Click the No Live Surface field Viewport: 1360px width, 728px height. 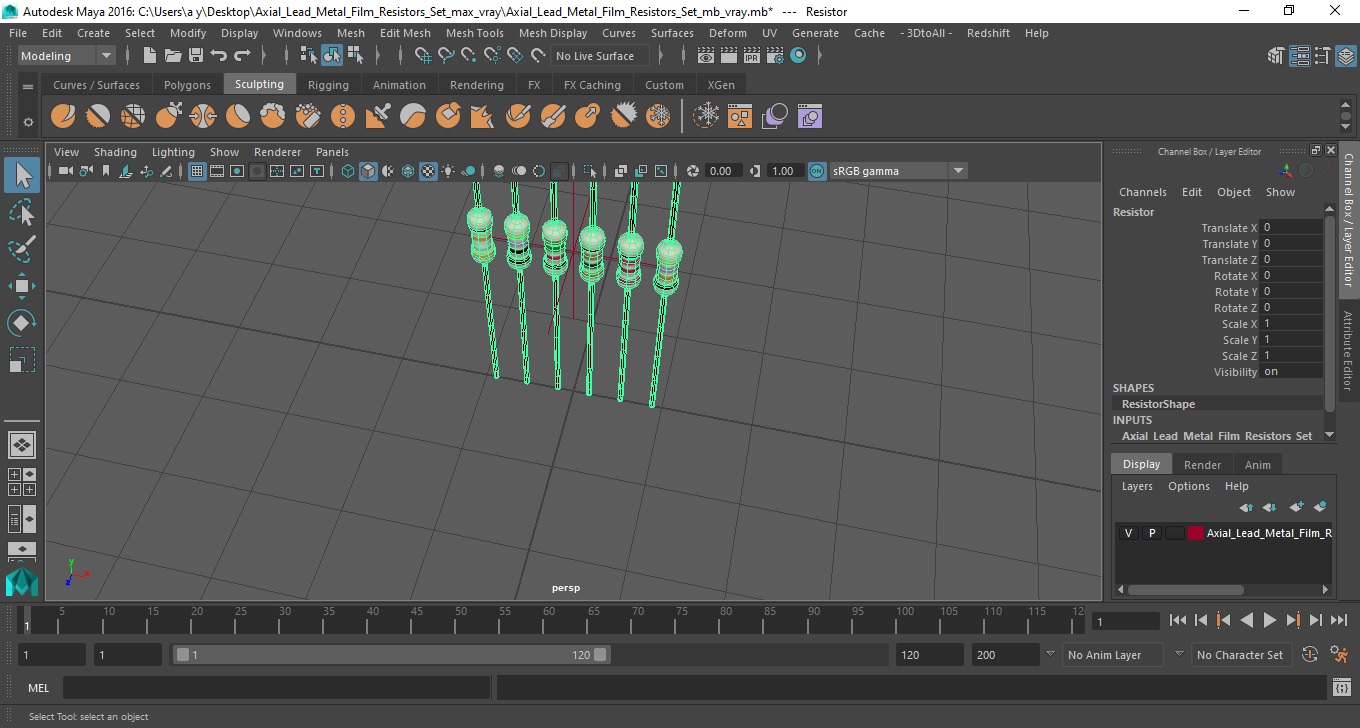[x=600, y=56]
